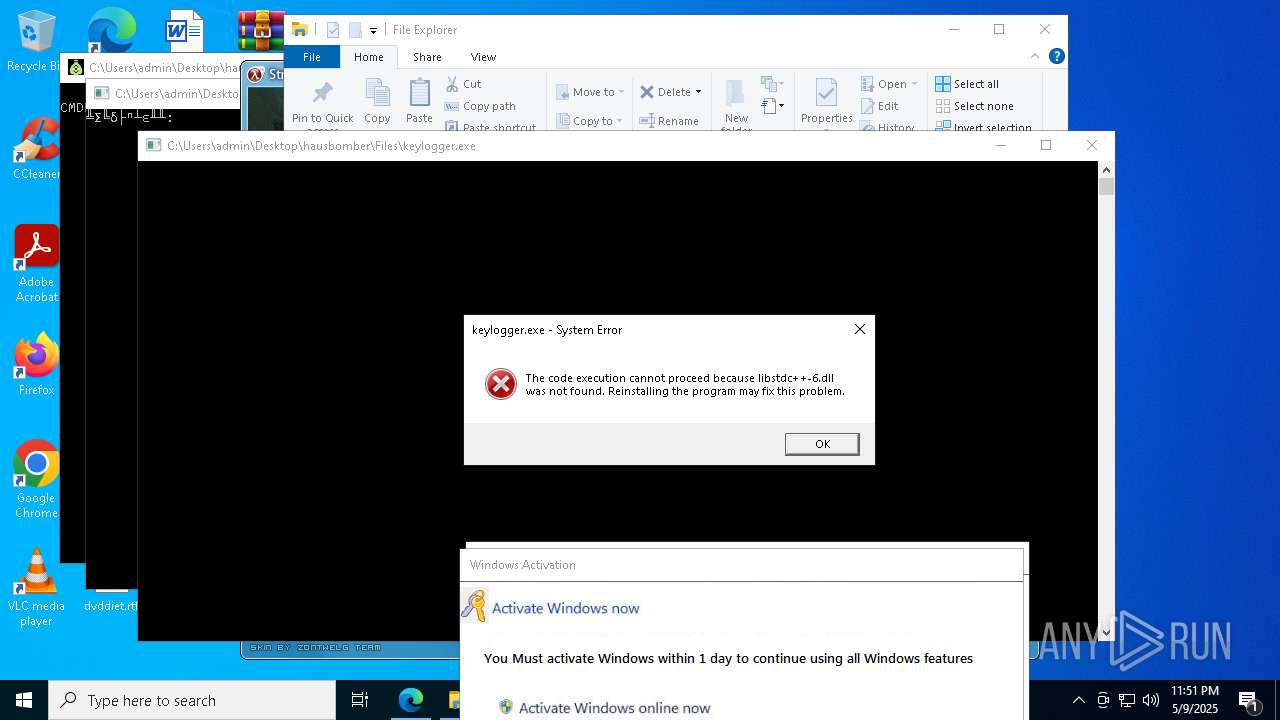Open the WinRAR desktop icon
Image resolution: width=1280 pixels, height=720 pixels.
[261, 31]
